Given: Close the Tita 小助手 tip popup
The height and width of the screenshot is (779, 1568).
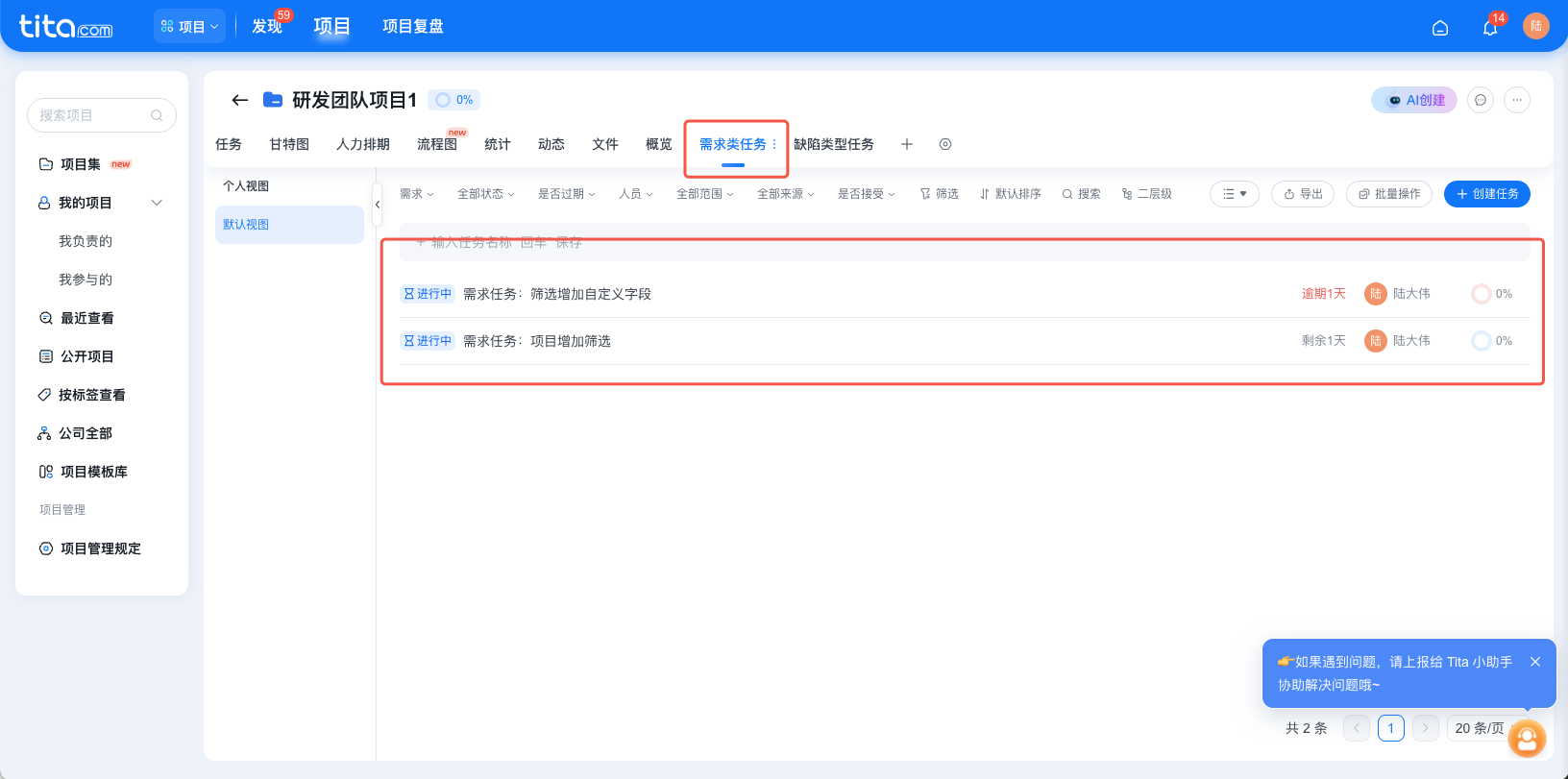Looking at the screenshot, I should pos(1535,662).
